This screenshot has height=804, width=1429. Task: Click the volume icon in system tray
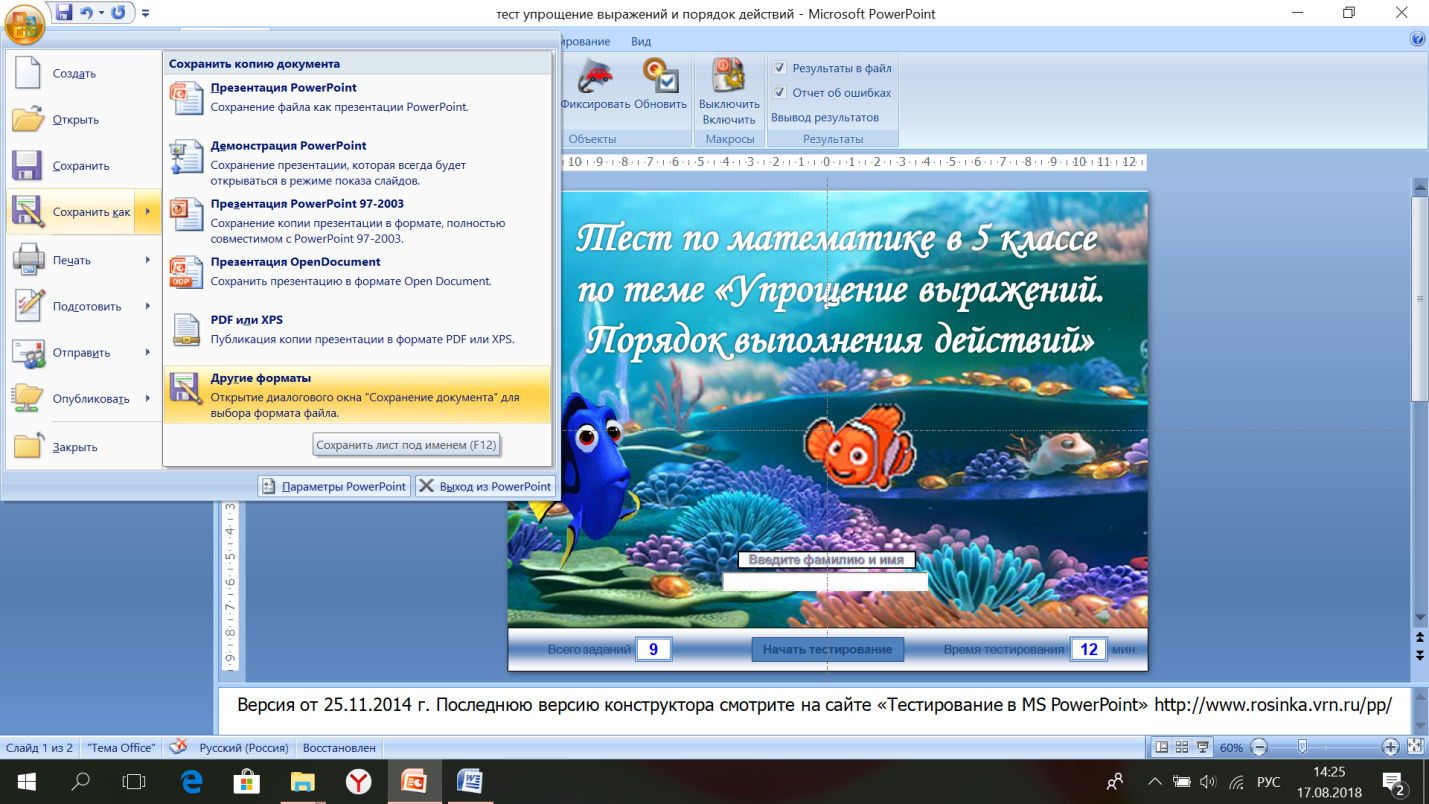tap(1208, 782)
